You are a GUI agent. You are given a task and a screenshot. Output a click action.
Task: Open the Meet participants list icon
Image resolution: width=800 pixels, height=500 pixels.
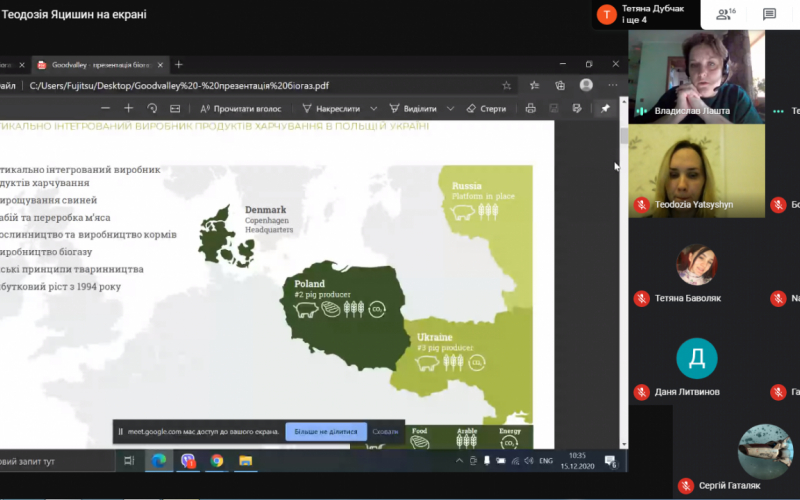tap(726, 14)
